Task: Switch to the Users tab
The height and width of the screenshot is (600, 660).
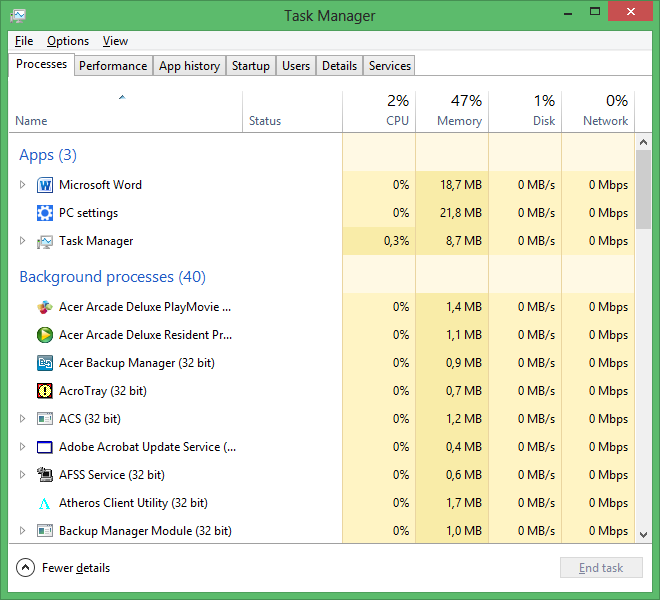Action: (296, 66)
